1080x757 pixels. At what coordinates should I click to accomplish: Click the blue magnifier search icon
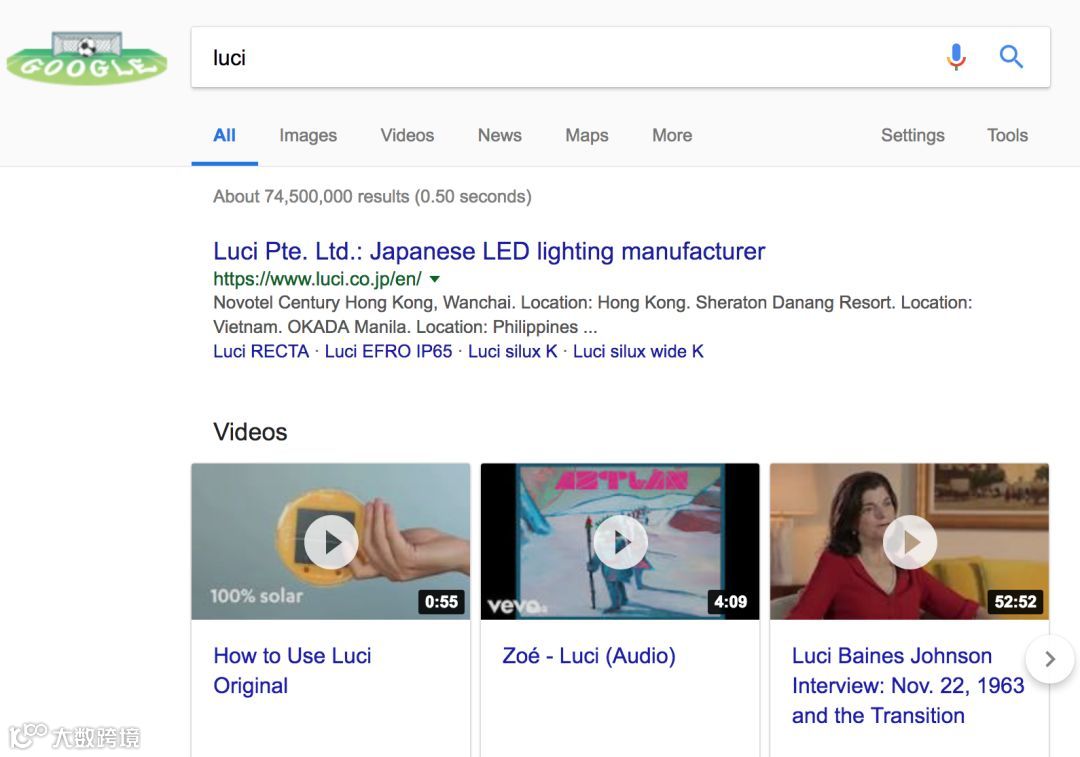1011,56
